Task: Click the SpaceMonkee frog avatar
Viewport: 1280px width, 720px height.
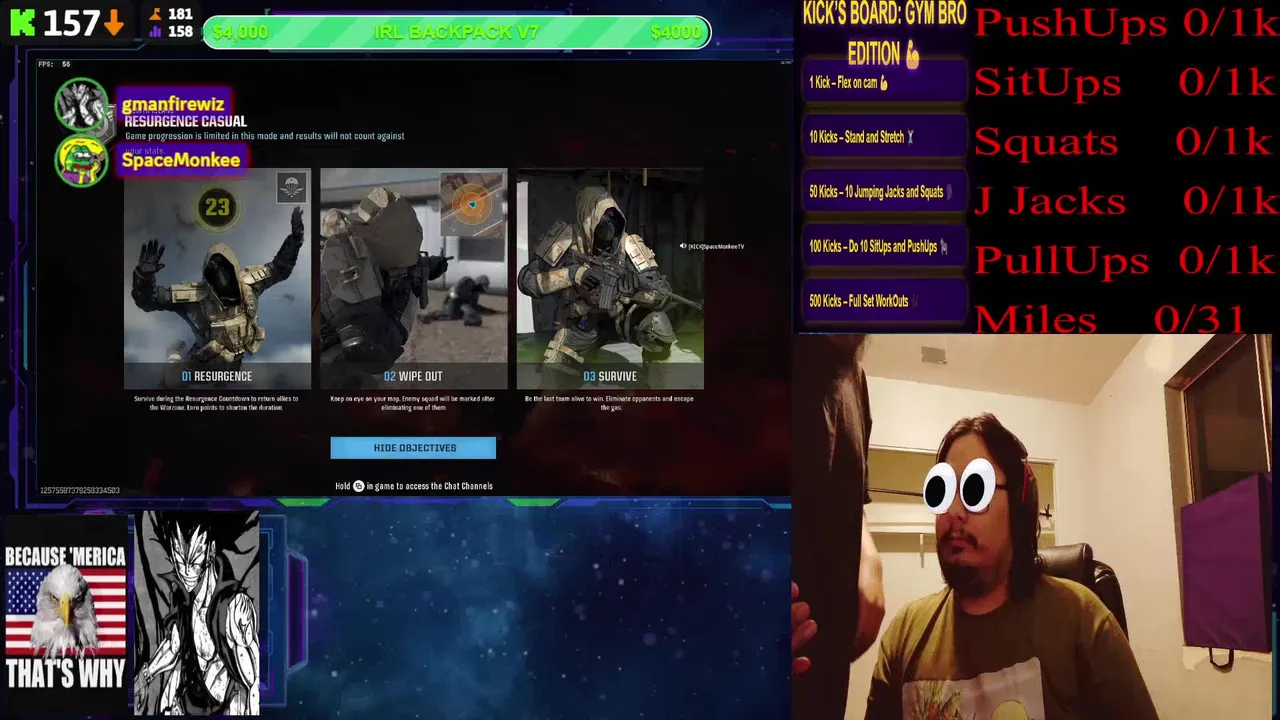Action: click(x=81, y=160)
